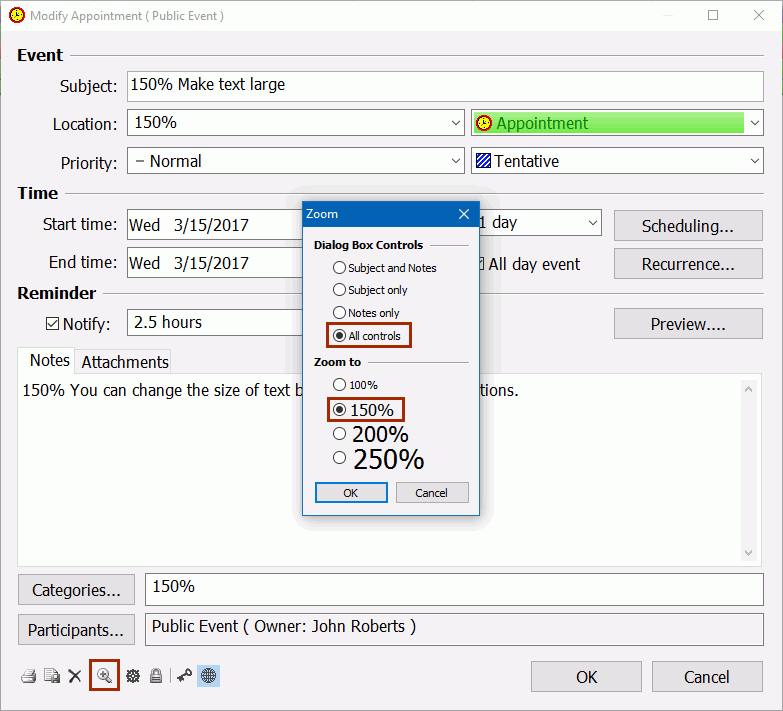Choose the 100% zoom radio option

tap(339, 384)
